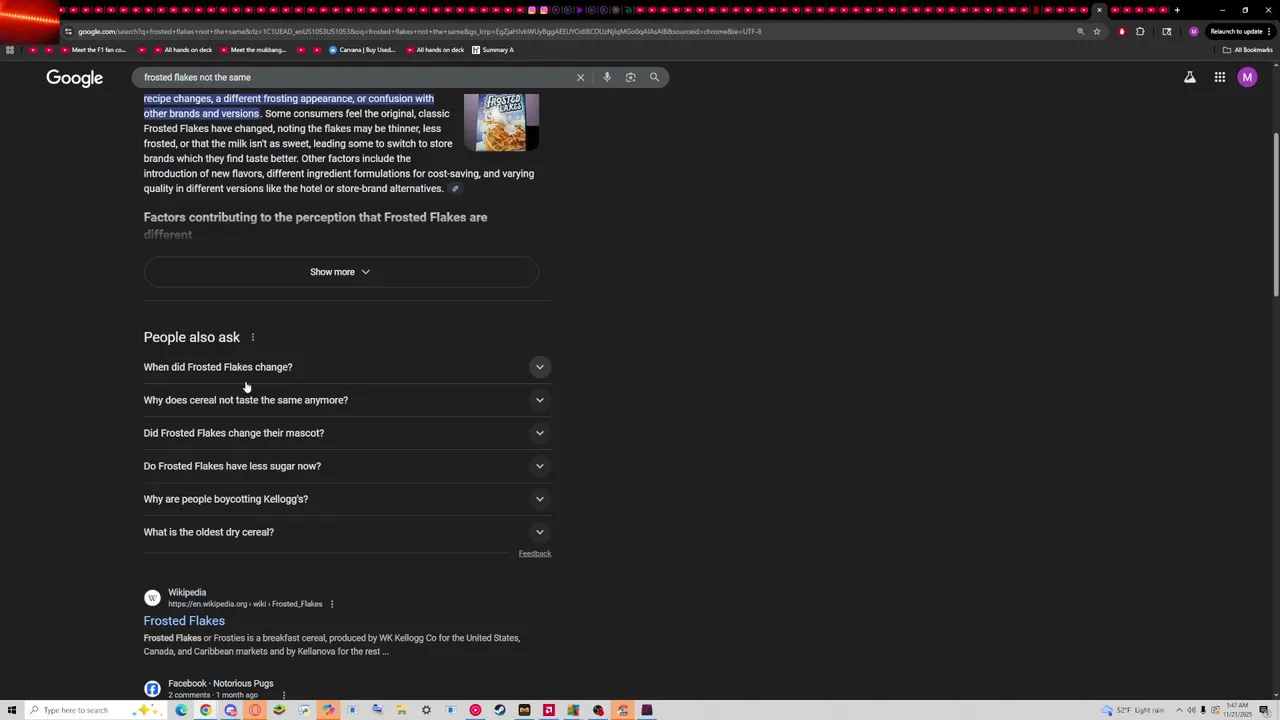Expand 'When did Frosted Flakes change?'
This screenshot has width=1280, height=720.
coord(347,367)
